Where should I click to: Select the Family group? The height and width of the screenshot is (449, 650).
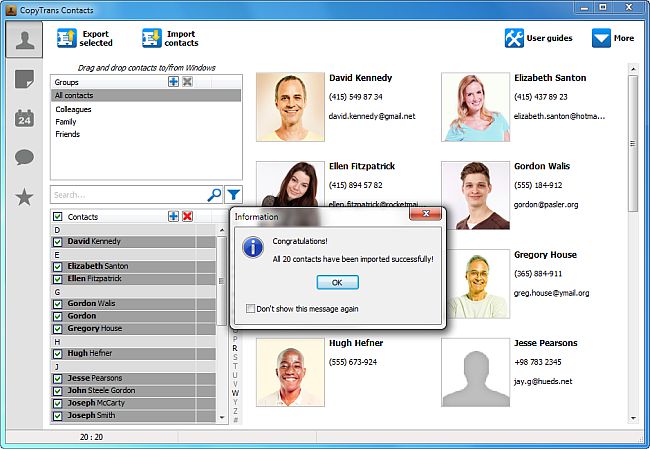tap(66, 122)
